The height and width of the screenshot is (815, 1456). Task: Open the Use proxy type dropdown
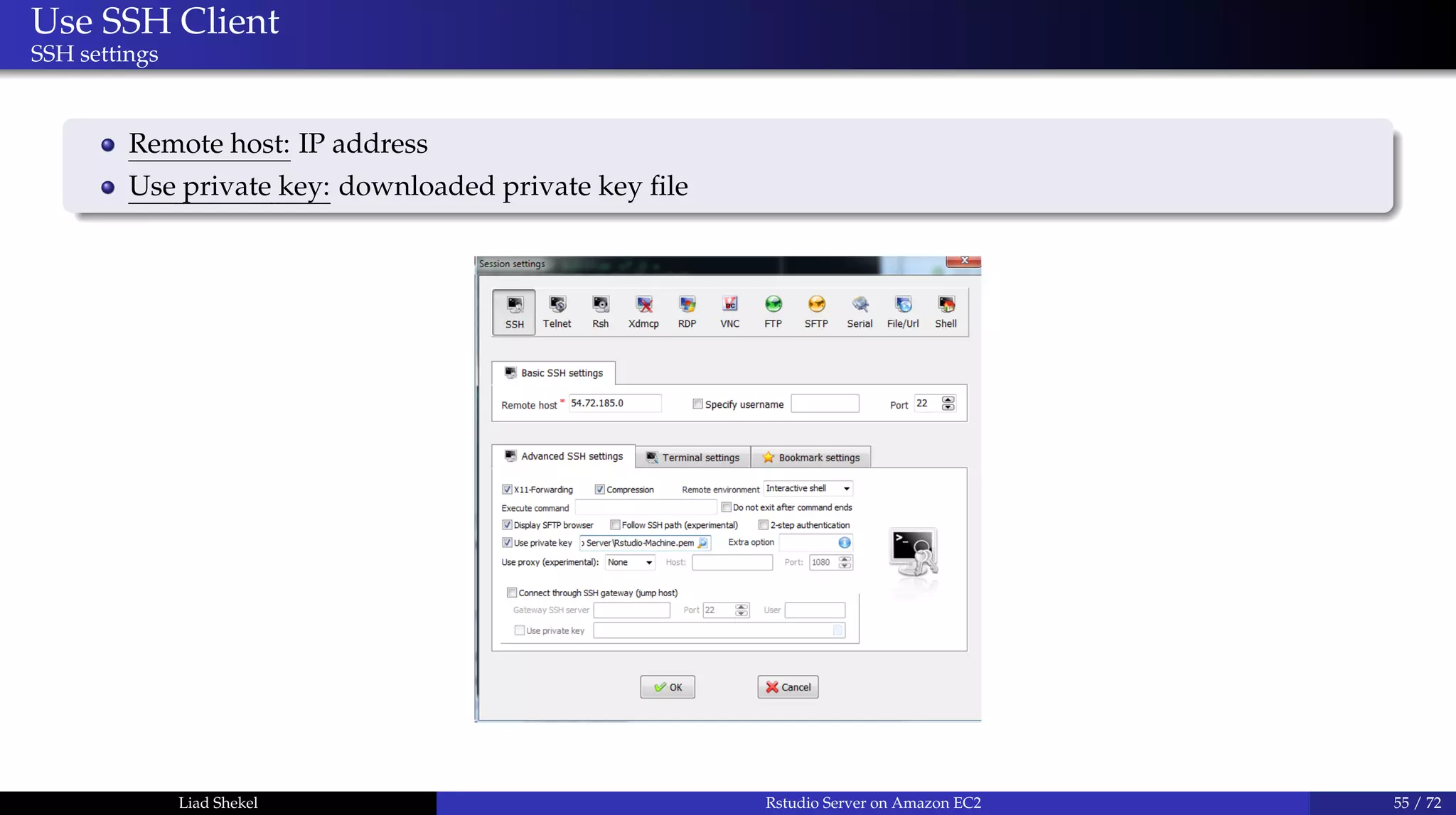click(x=630, y=562)
